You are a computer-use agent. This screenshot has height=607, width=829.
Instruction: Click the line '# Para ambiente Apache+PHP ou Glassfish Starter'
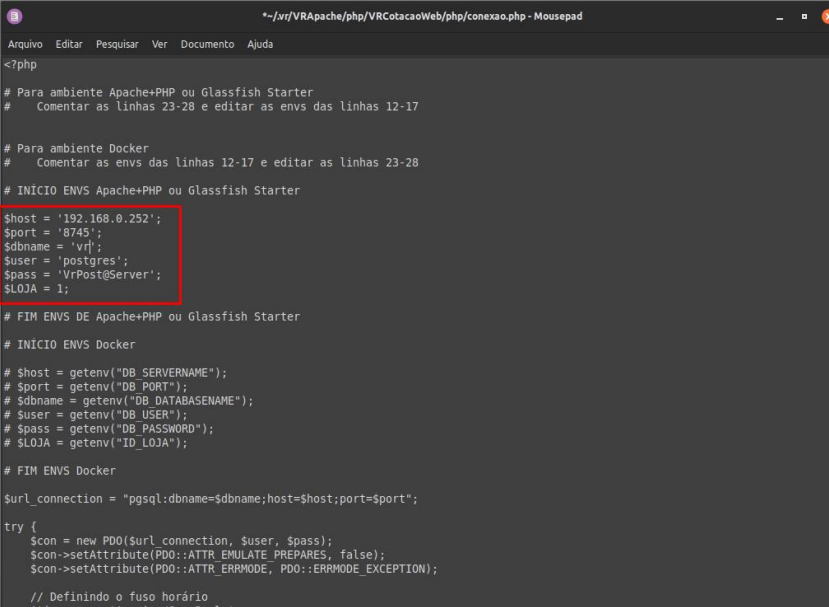point(159,93)
